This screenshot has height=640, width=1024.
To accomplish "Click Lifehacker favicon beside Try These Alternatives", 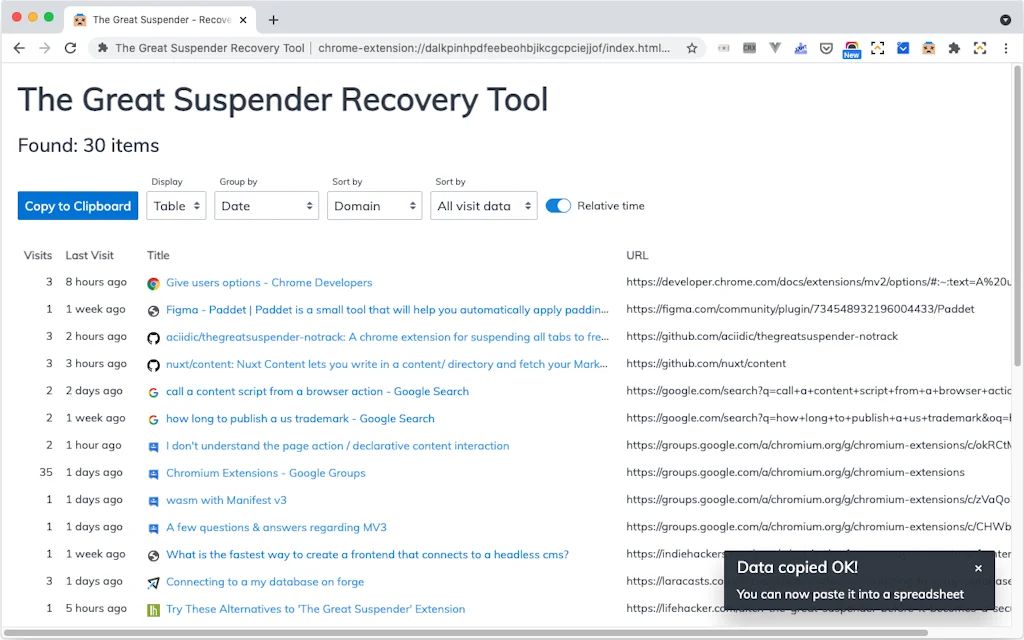I will tap(153, 610).
